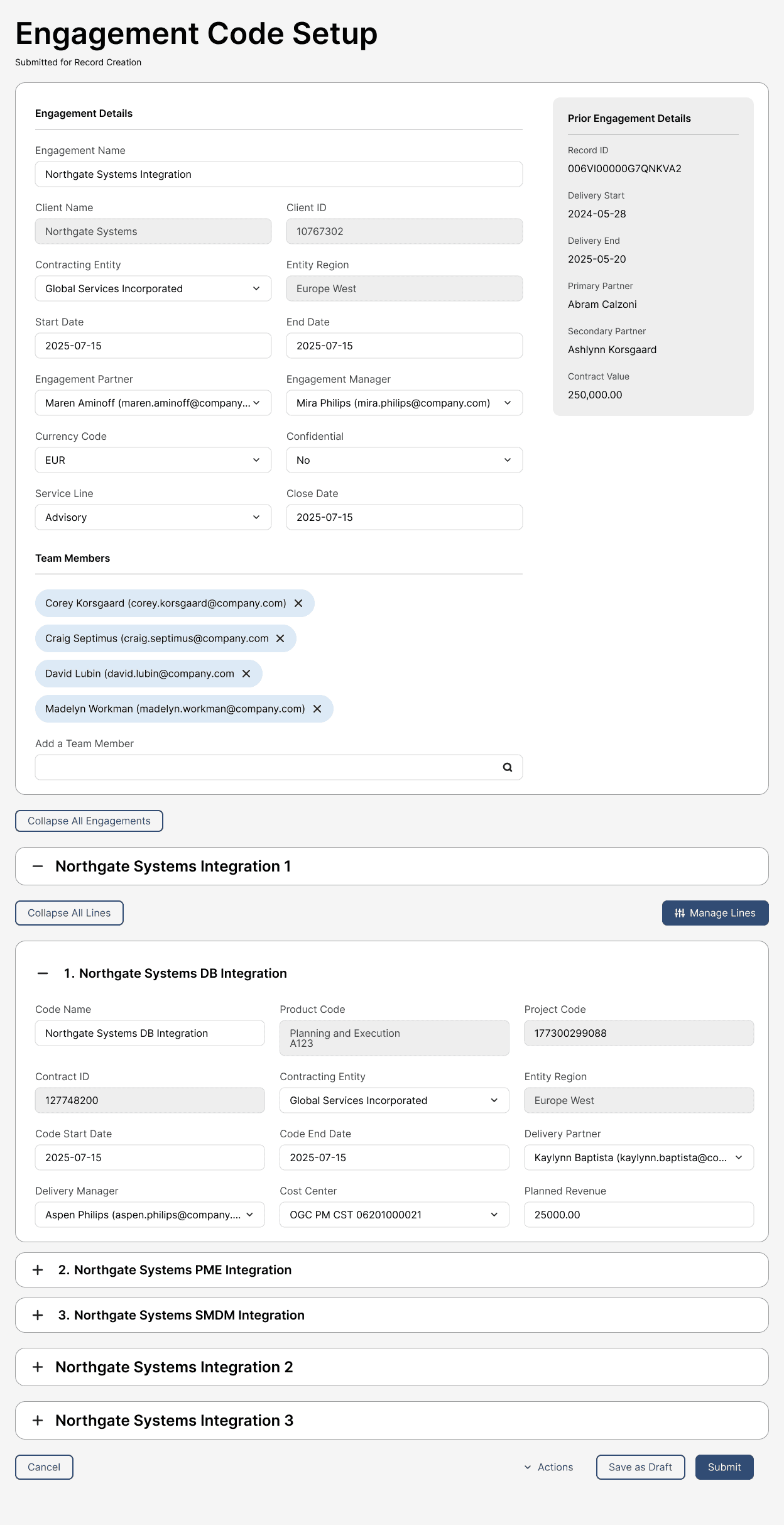Open the Confidential dropdown
The height and width of the screenshot is (1525, 784).
tap(404, 460)
